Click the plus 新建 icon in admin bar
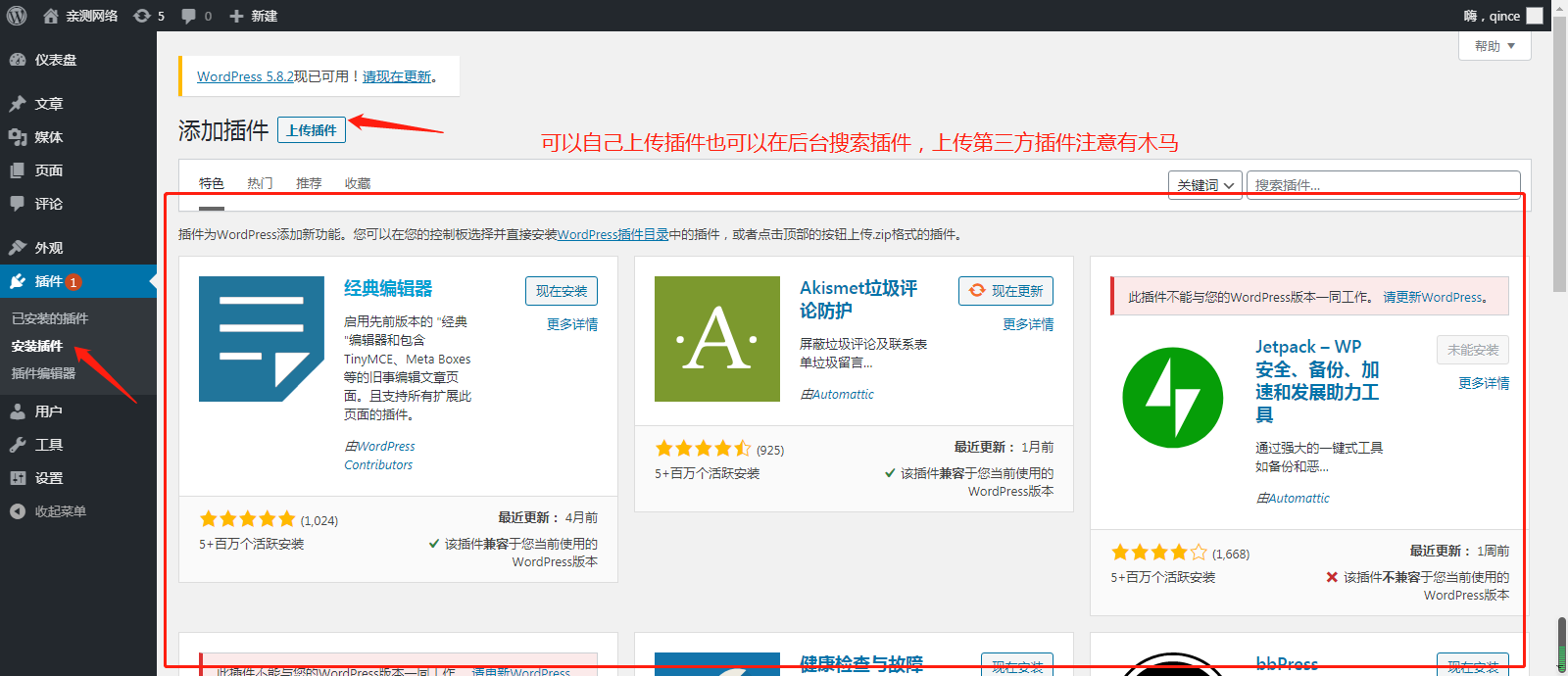 (236, 16)
